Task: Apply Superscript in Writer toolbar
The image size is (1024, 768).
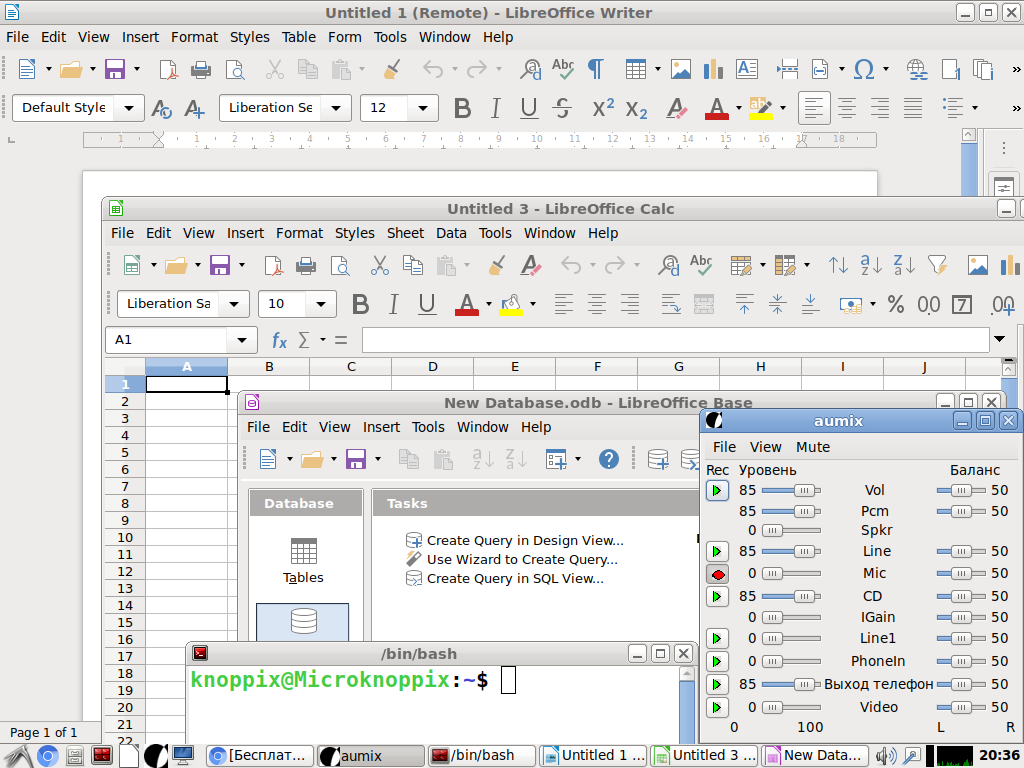Action: pyautogui.click(x=603, y=108)
